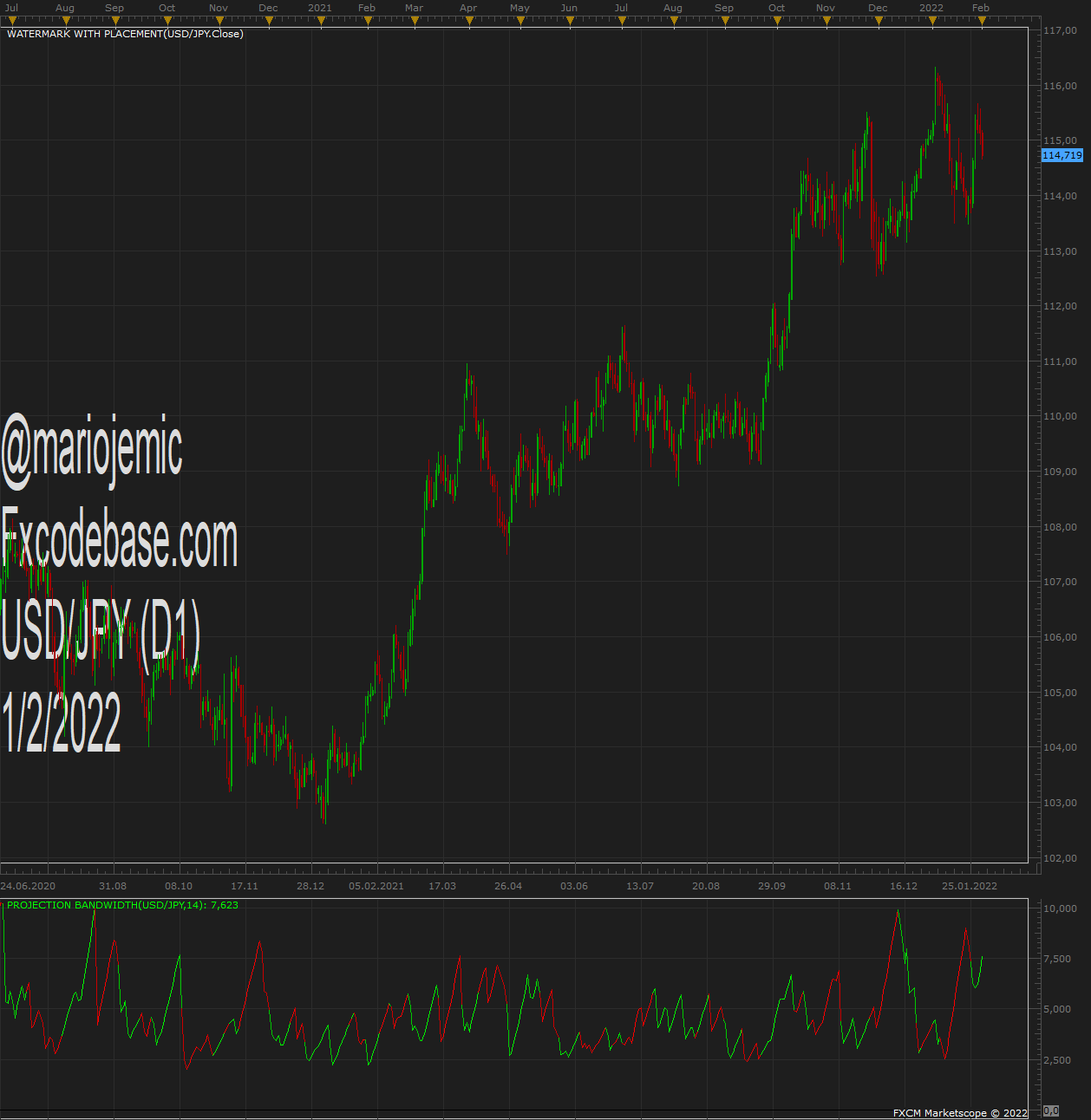Click the 20.08 date label
The width and height of the screenshot is (1091, 1120).
pos(706,886)
